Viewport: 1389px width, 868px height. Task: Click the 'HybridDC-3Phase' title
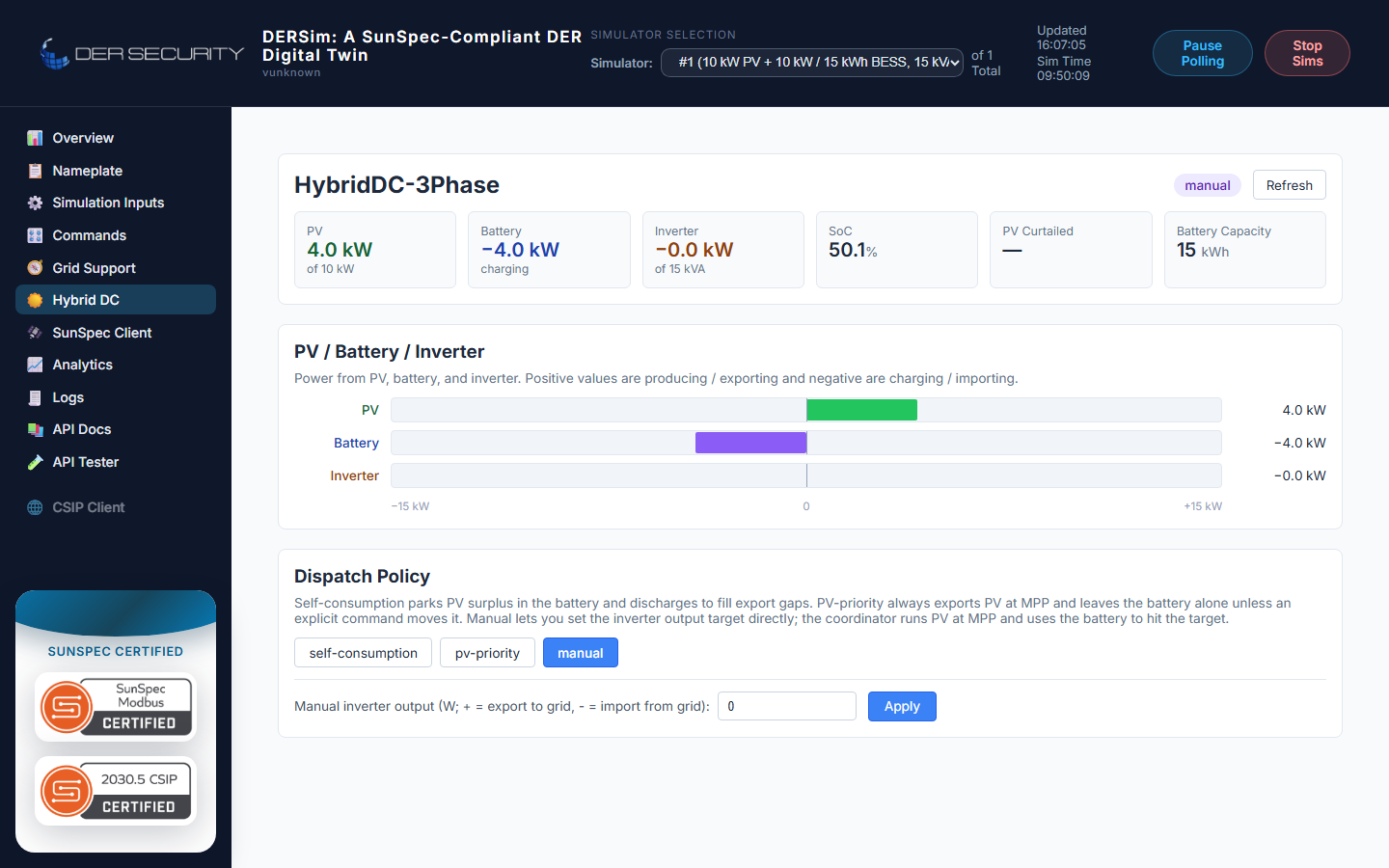click(x=396, y=185)
